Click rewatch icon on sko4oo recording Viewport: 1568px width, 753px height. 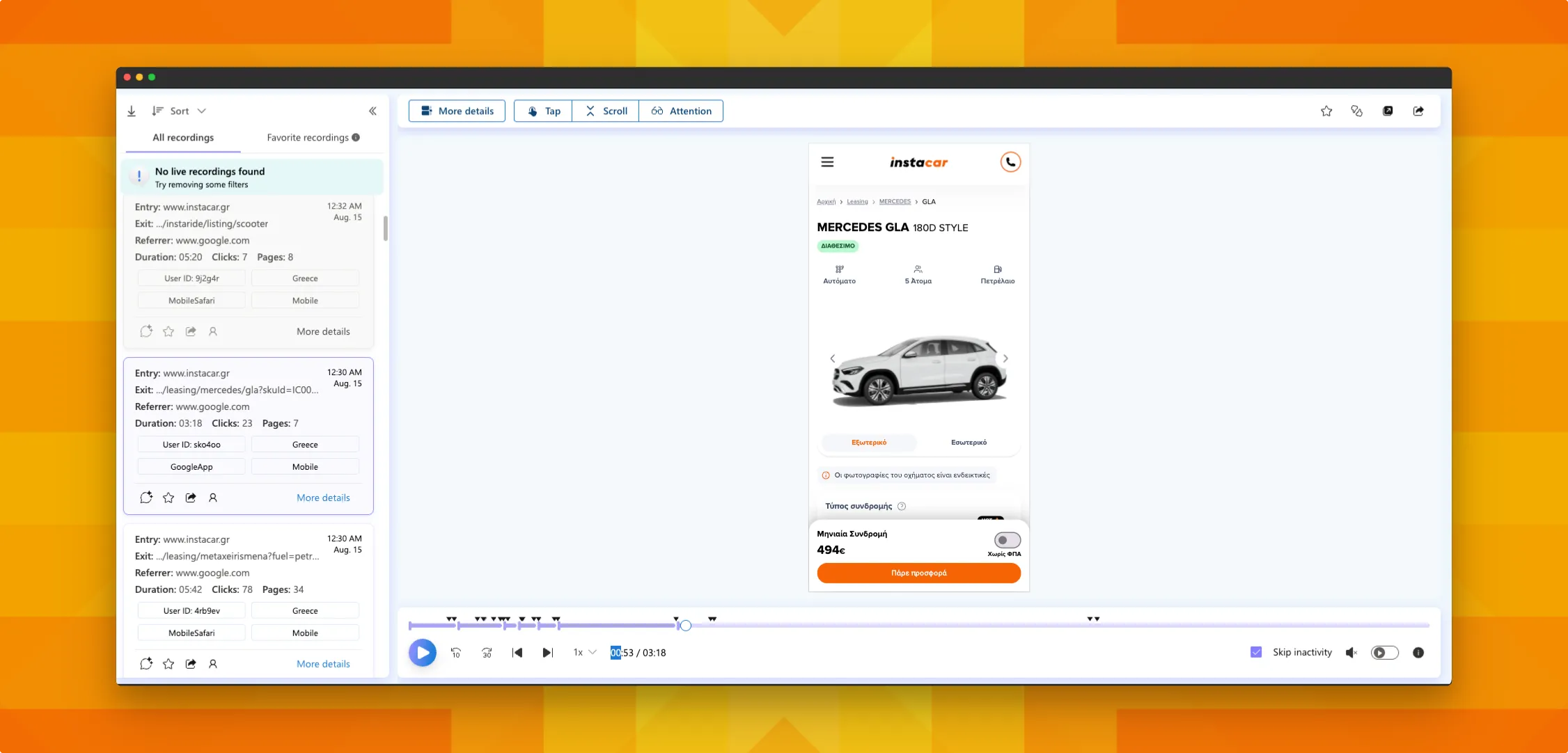(146, 498)
